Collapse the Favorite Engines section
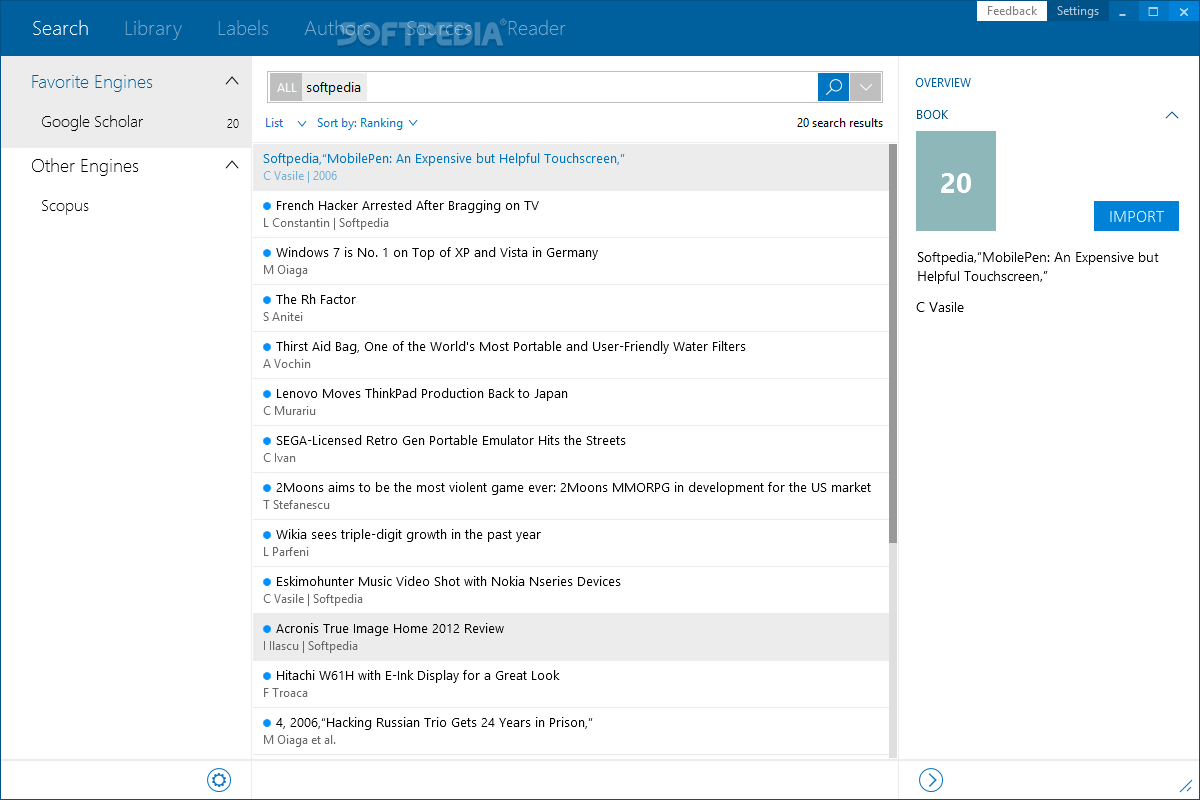The image size is (1200, 800). click(x=231, y=81)
